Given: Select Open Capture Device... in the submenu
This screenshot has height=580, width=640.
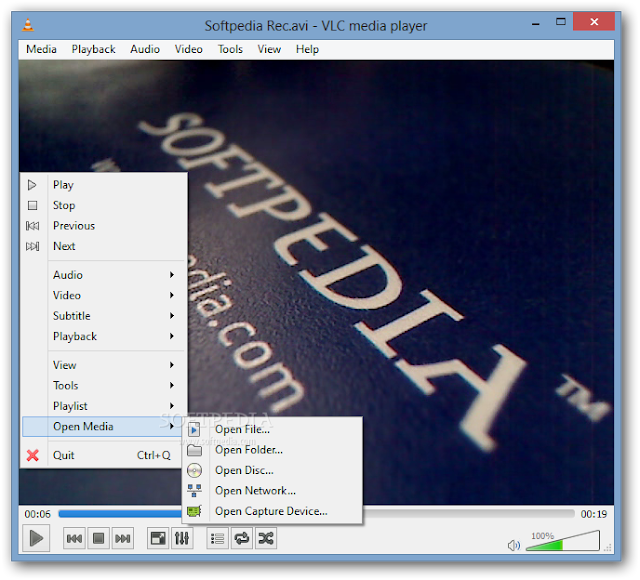Looking at the screenshot, I should [272, 511].
